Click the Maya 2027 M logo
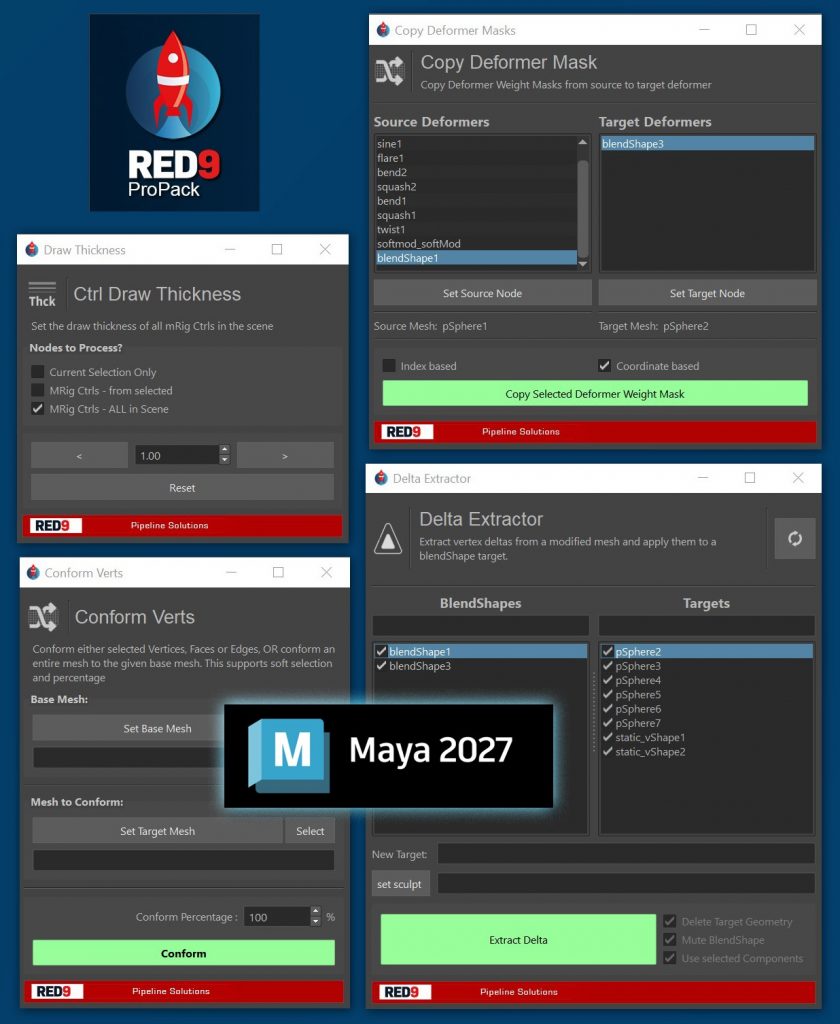Image resolution: width=840 pixels, height=1024 pixels. [287, 756]
